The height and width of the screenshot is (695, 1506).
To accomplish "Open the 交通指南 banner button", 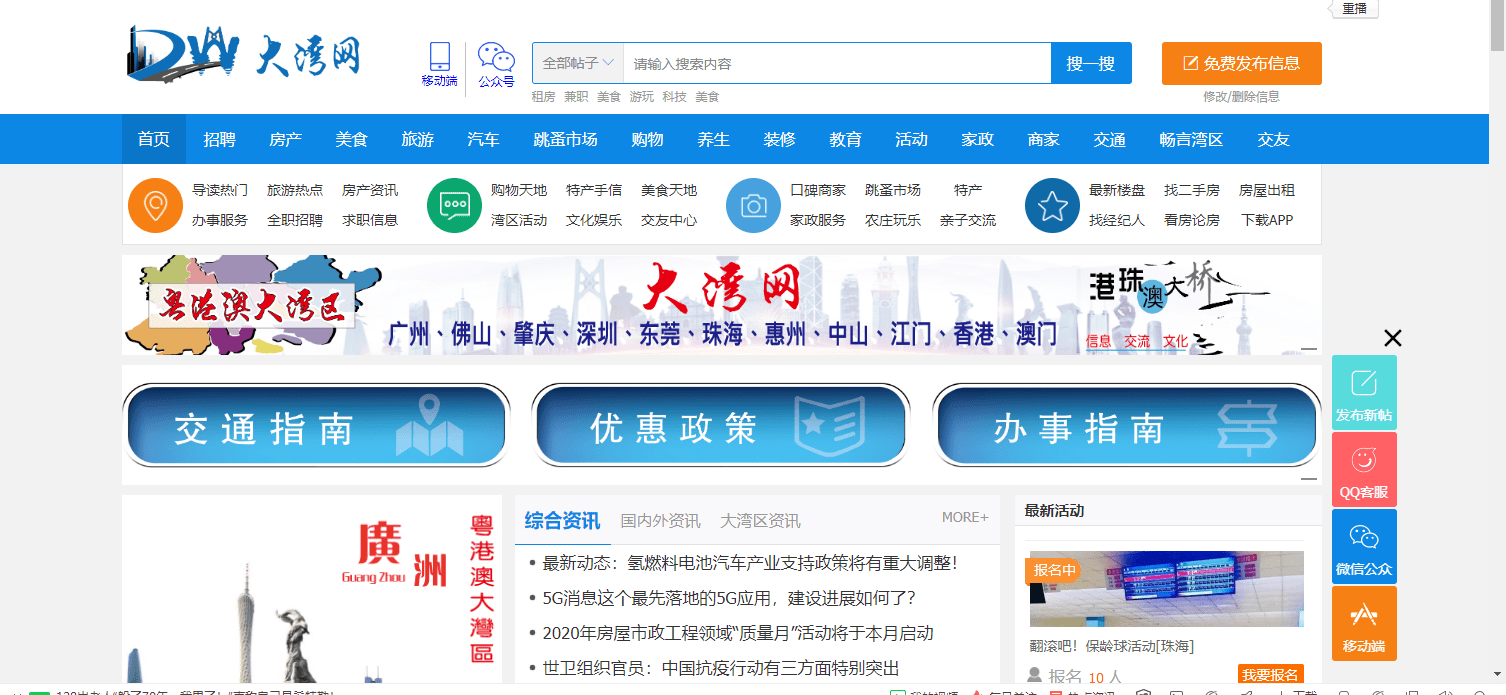I will (x=316, y=426).
